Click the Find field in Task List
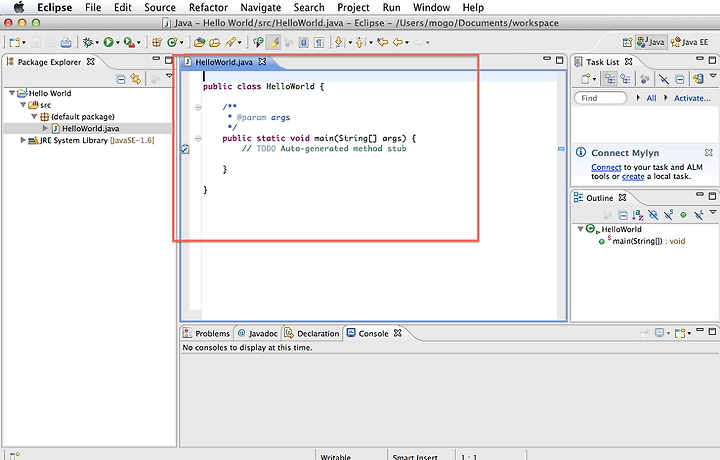The height and width of the screenshot is (460, 720). 600,98
